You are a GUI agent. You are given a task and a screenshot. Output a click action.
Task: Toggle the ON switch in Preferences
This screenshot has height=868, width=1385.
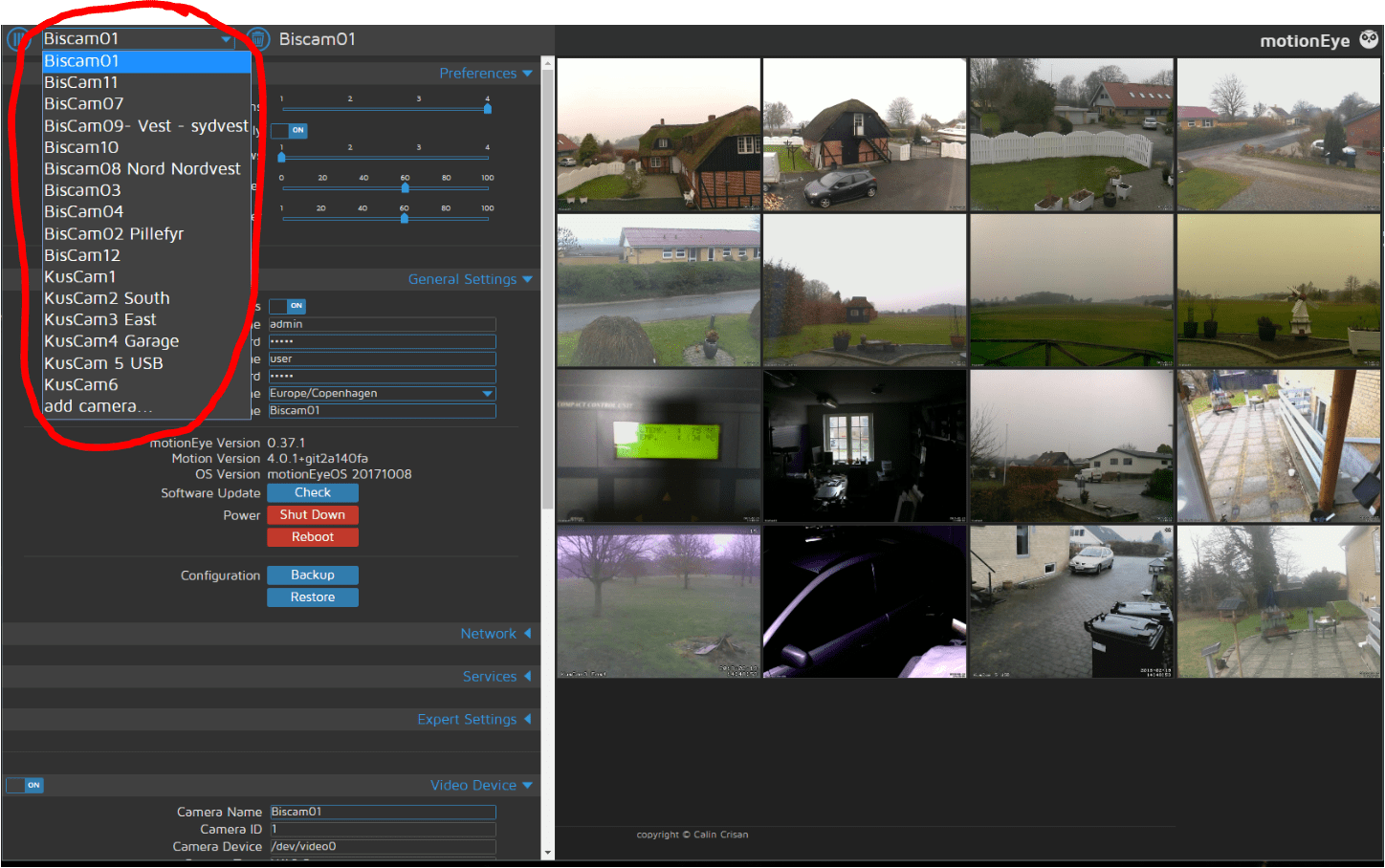coord(289,130)
